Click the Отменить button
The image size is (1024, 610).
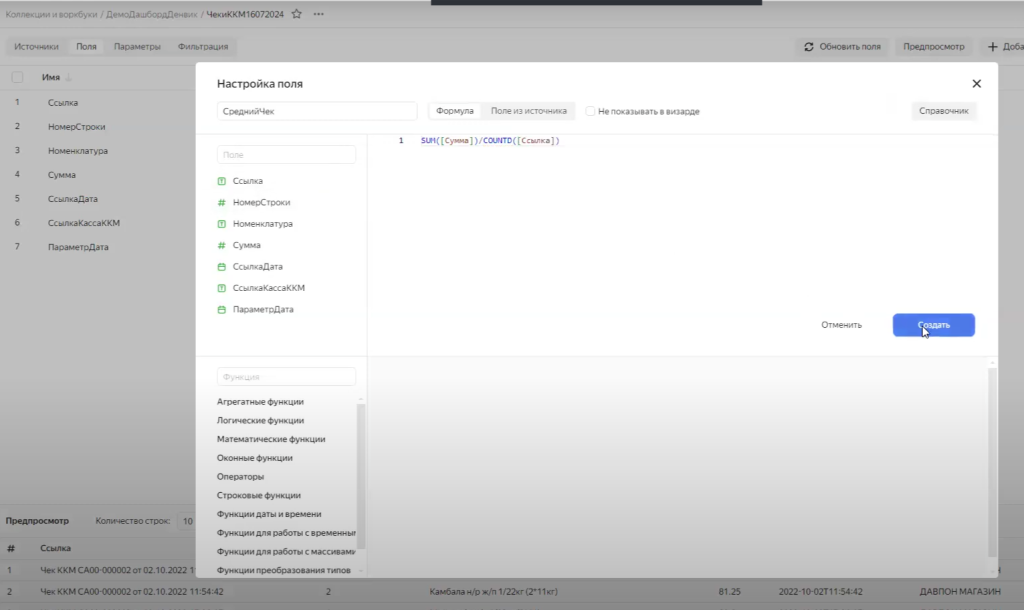pyautogui.click(x=841, y=325)
